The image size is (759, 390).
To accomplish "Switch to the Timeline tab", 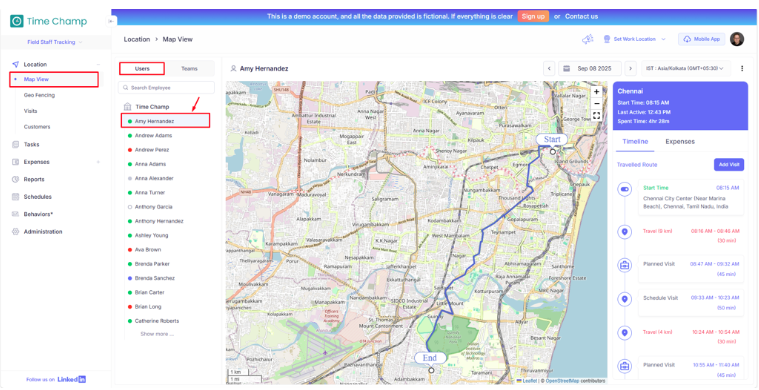I will (x=635, y=142).
